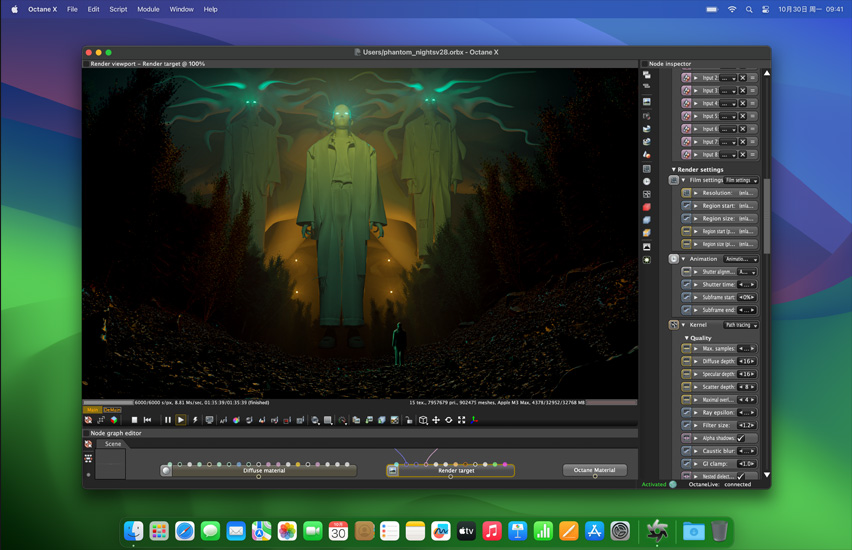Click the Film settings node icon

pos(674,180)
